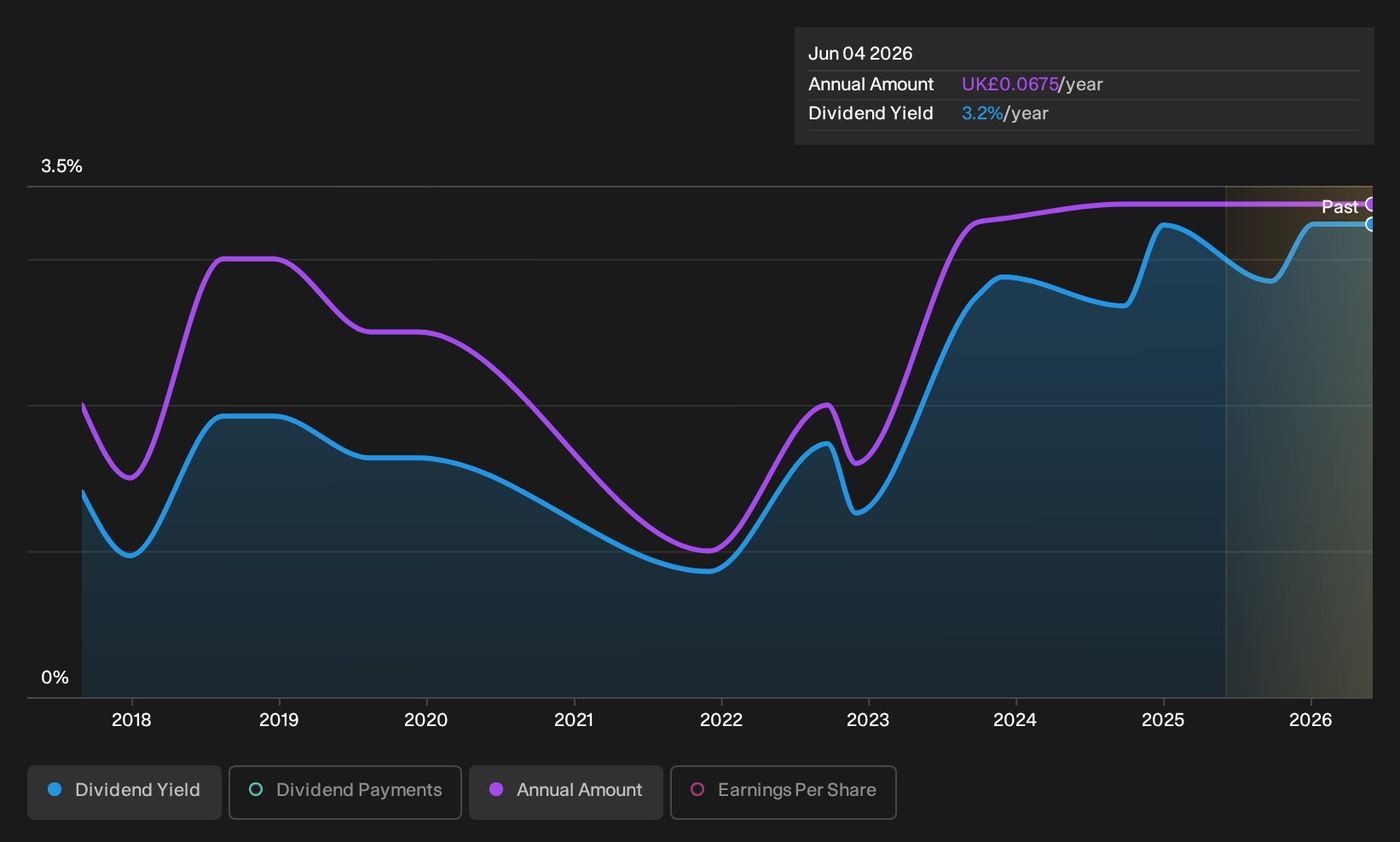Click the purple Annual Amount endpoint marker
Screen dimensions: 1400x842
click(1371, 204)
